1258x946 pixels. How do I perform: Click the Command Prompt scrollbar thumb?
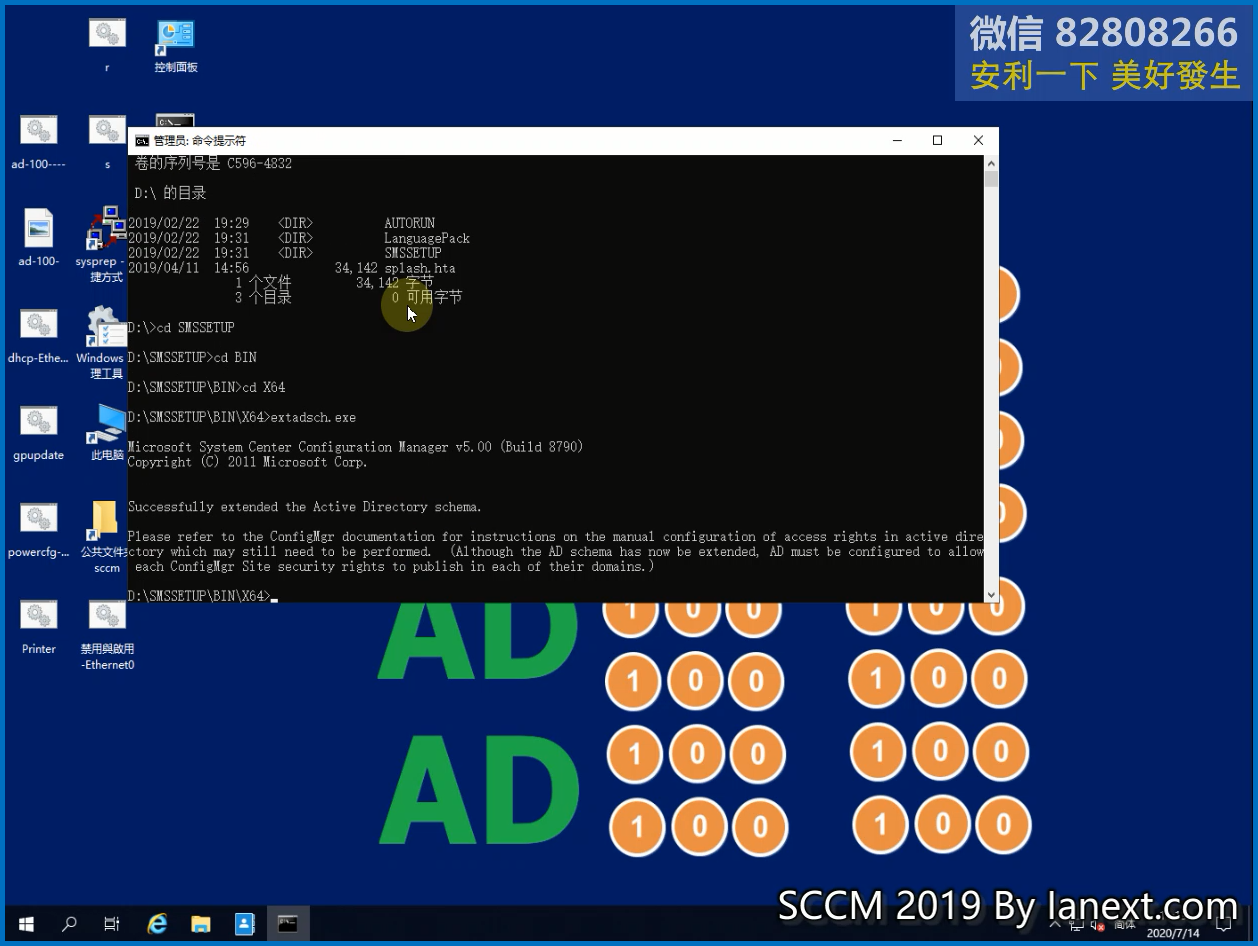991,180
